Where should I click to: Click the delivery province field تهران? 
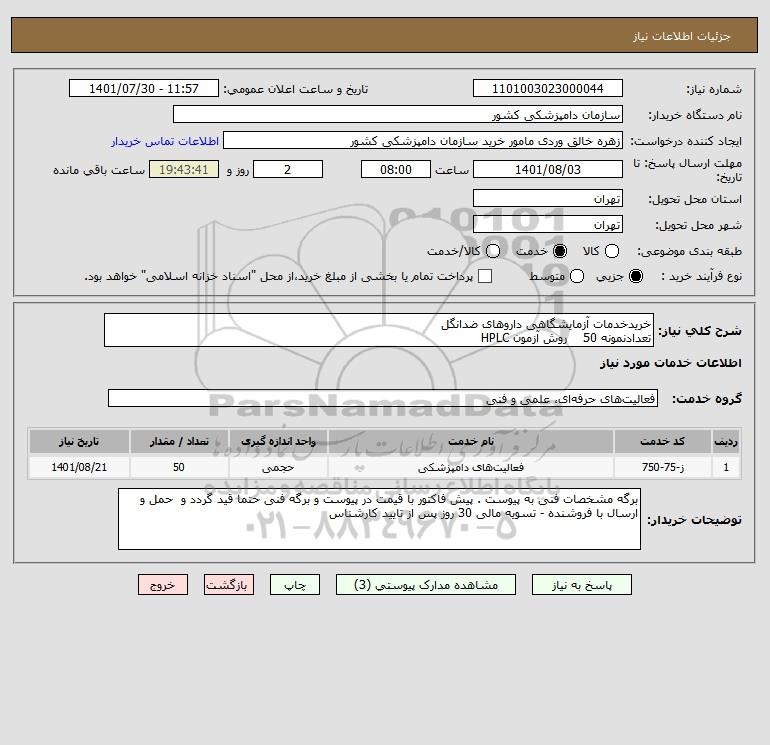click(x=548, y=198)
